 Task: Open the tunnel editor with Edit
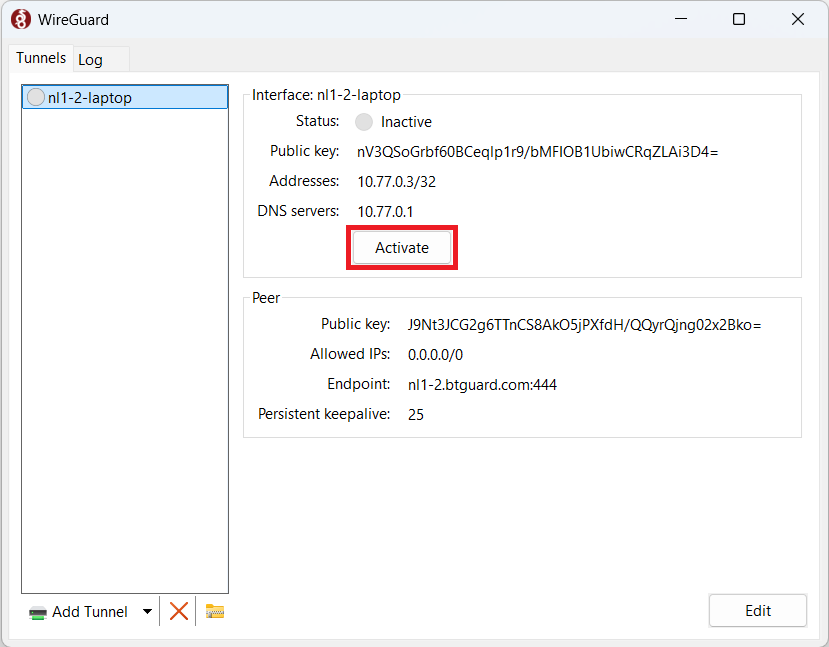(x=757, y=611)
